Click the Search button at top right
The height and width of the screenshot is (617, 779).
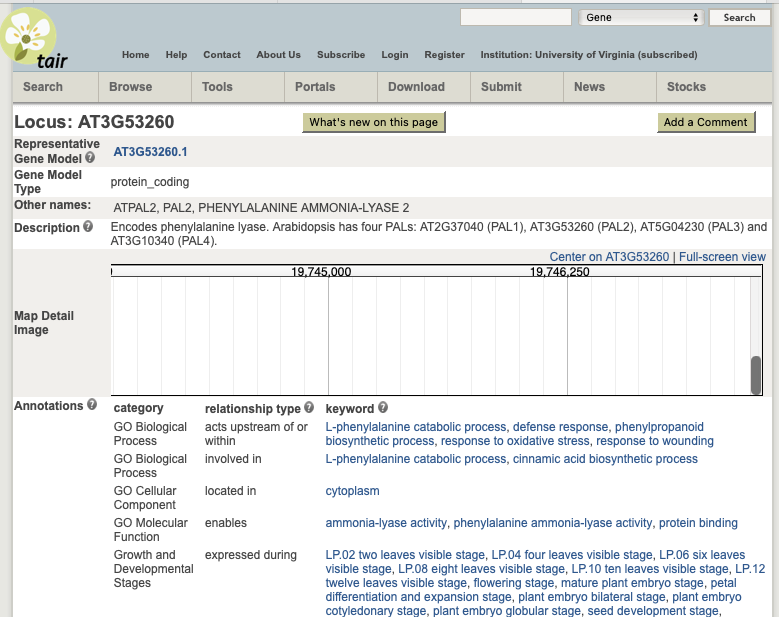739,17
